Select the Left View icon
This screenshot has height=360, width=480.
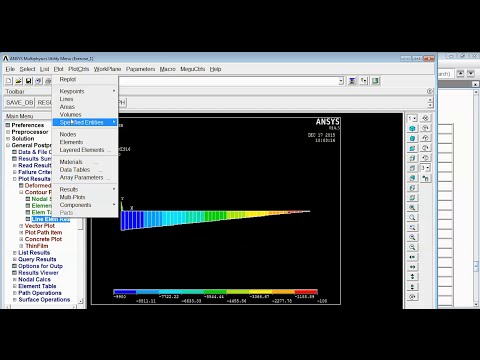(412, 188)
